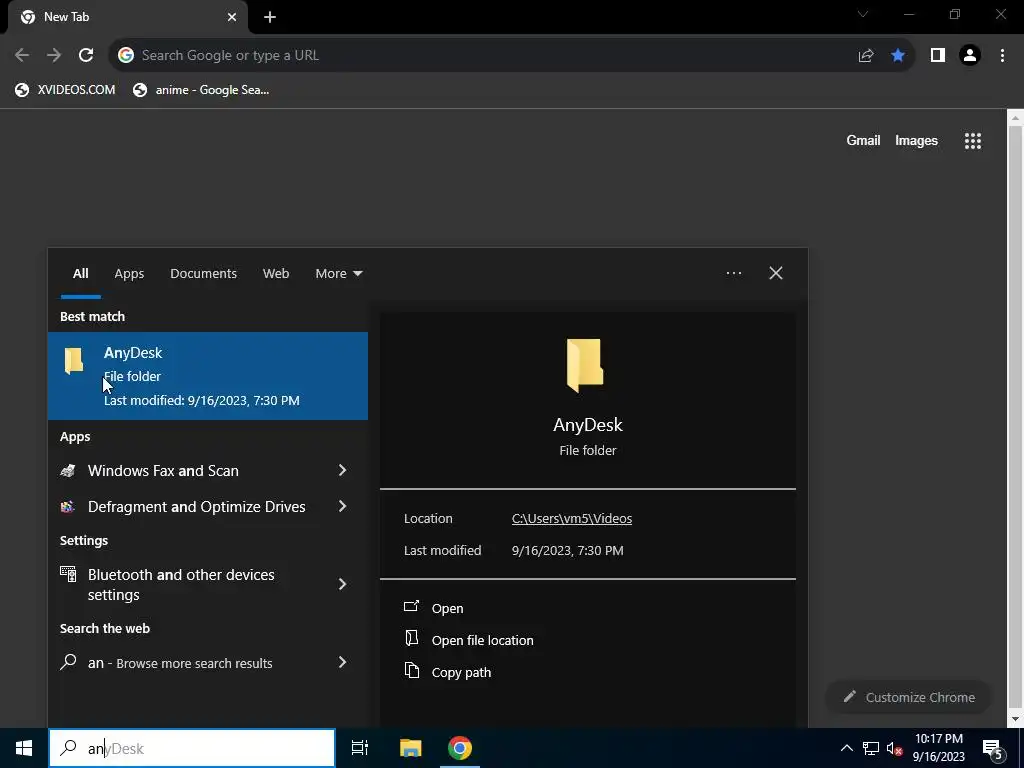Select the All search tab
This screenshot has height=768, width=1024.
coord(80,274)
